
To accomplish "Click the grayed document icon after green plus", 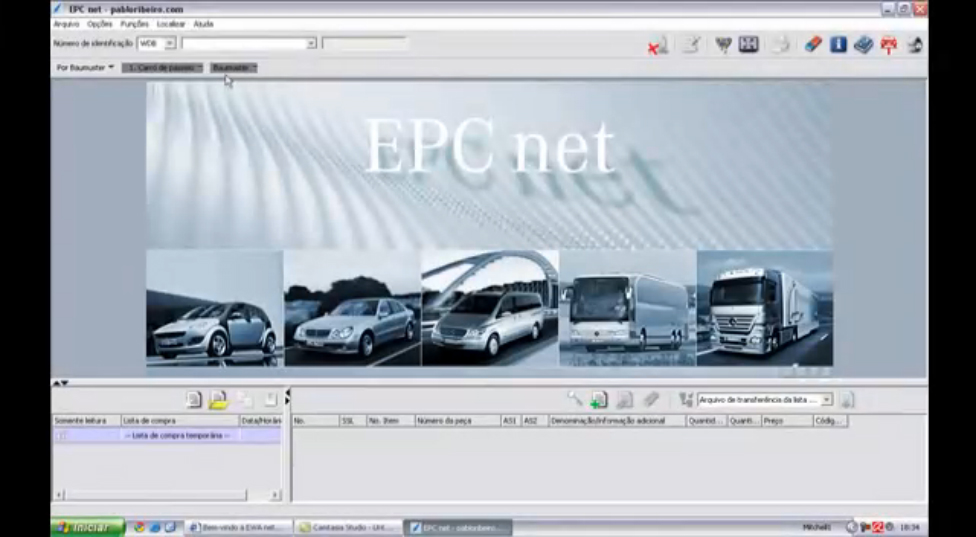I will point(624,399).
